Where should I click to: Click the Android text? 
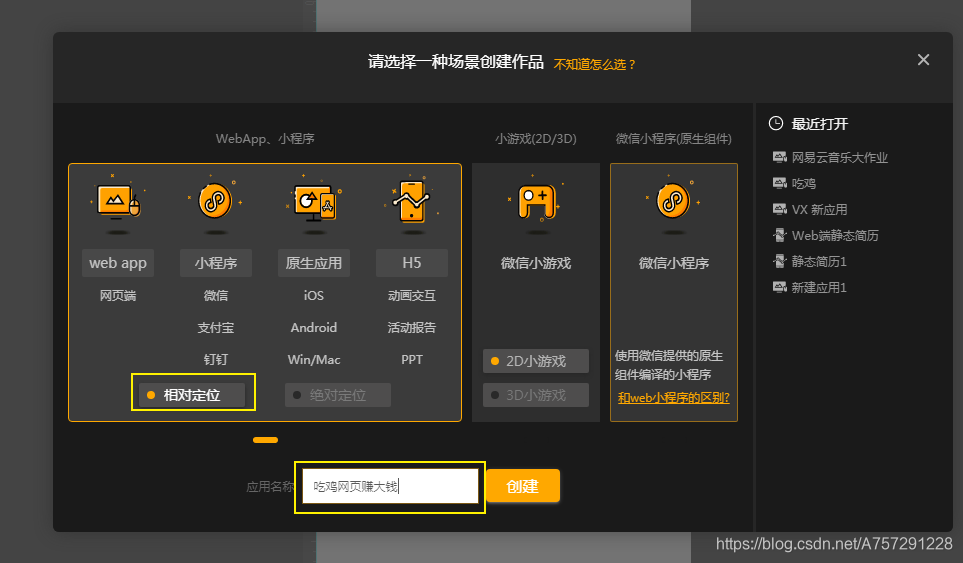(314, 327)
